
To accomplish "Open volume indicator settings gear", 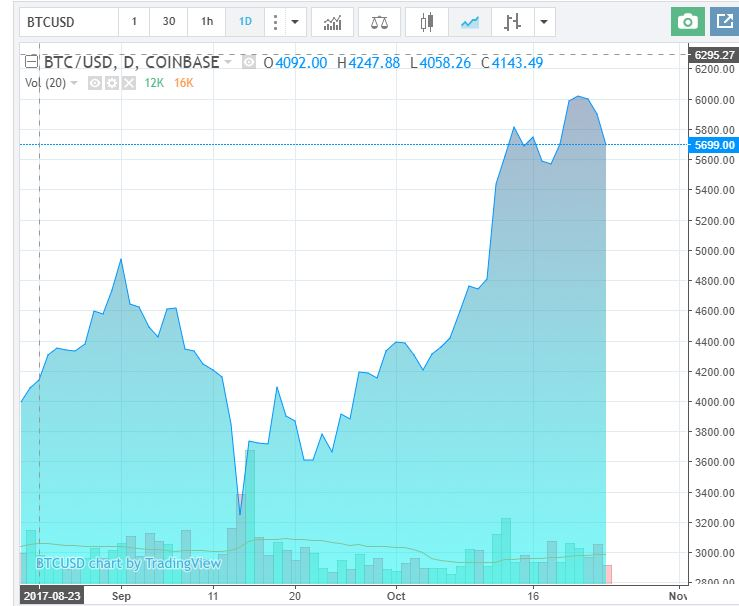I will tap(112, 83).
